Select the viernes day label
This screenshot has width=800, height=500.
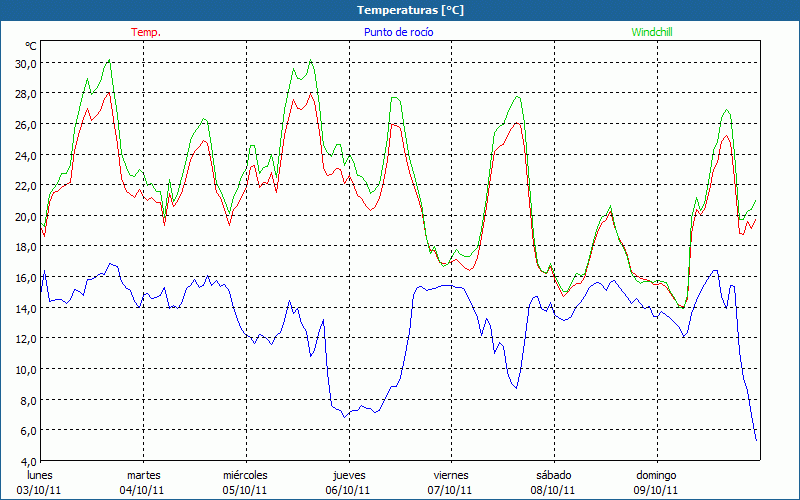tap(451, 475)
